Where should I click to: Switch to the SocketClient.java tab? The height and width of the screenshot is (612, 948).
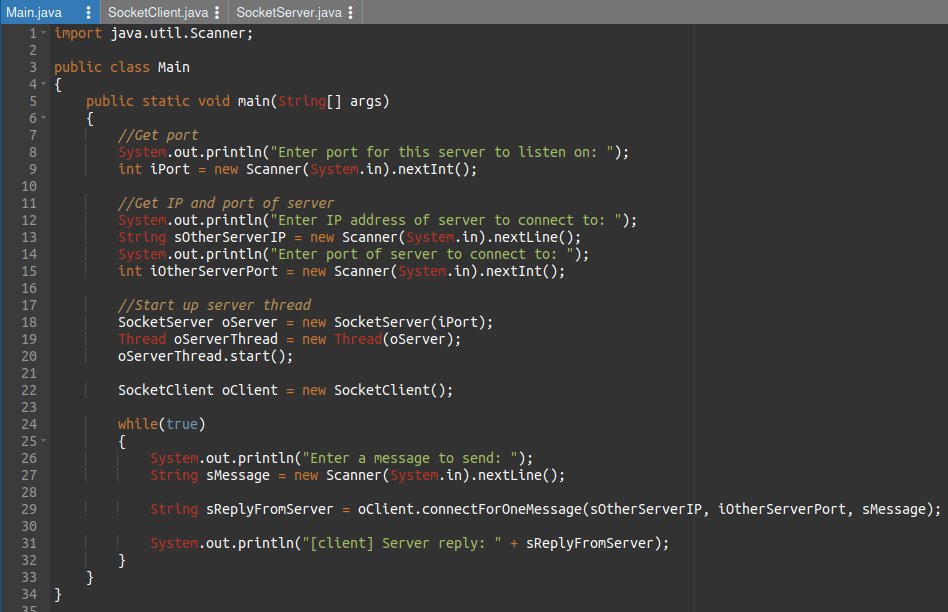158,12
